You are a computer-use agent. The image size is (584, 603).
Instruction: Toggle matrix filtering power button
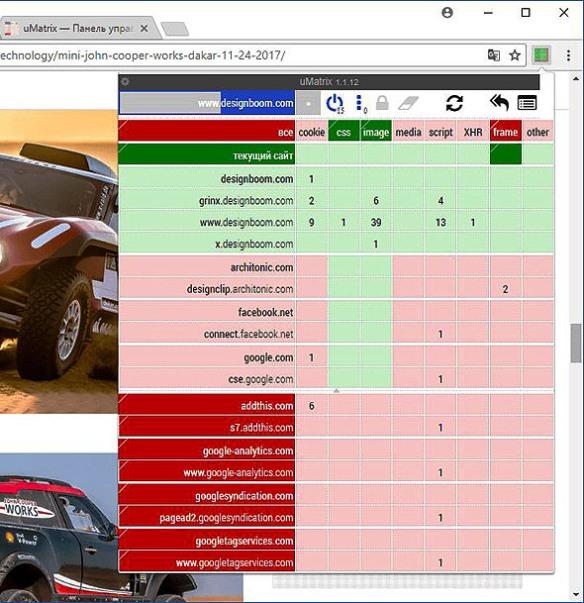[x=334, y=103]
